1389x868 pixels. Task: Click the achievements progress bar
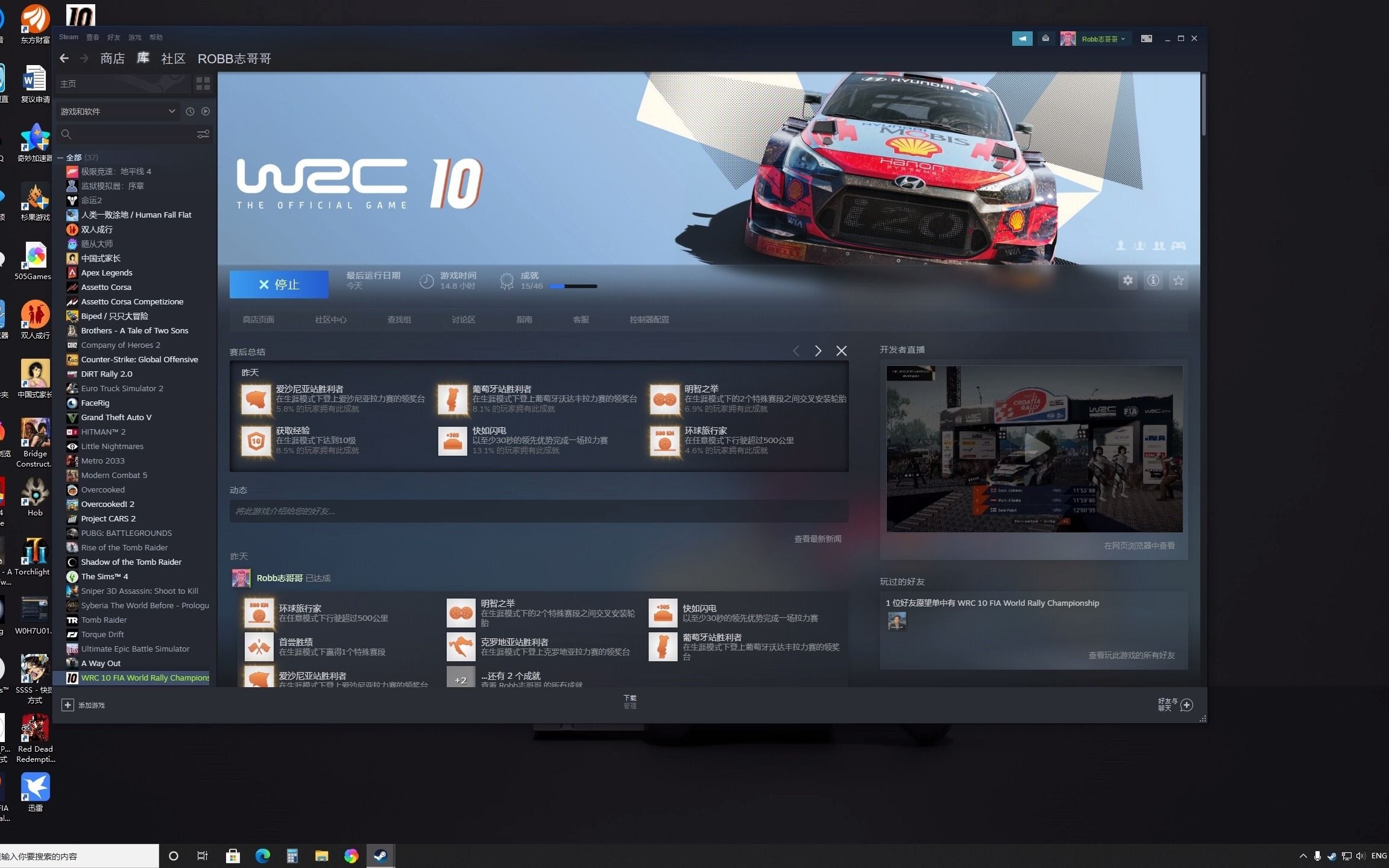(x=573, y=286)
